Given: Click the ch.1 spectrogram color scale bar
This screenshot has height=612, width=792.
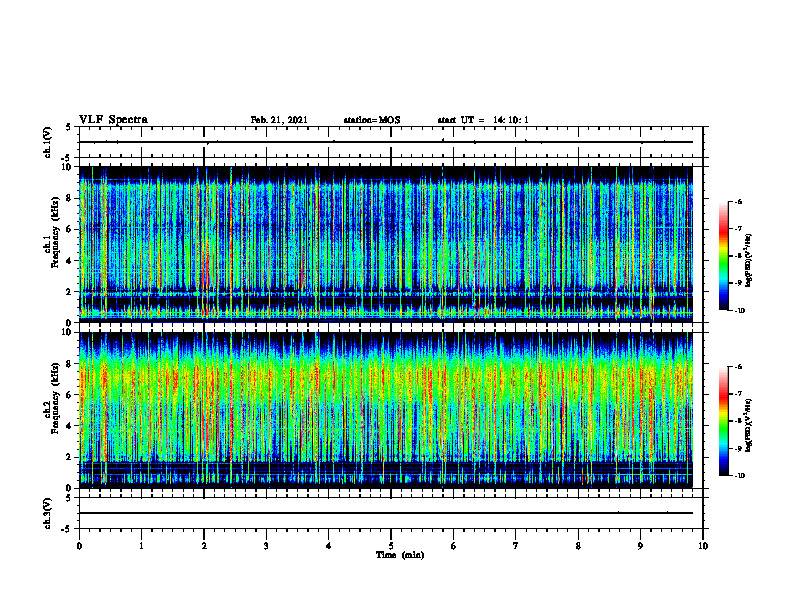Looking at the screenshot, I should (723, 256).
